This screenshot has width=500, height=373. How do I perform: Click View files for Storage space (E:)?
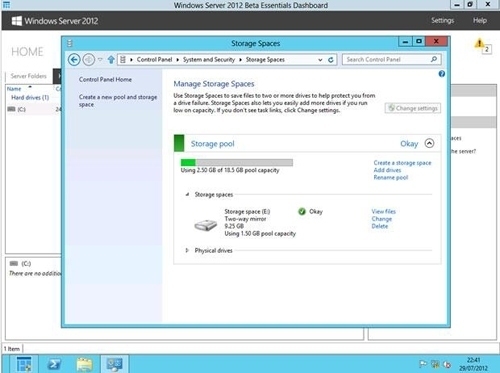[x=383, y=211]
